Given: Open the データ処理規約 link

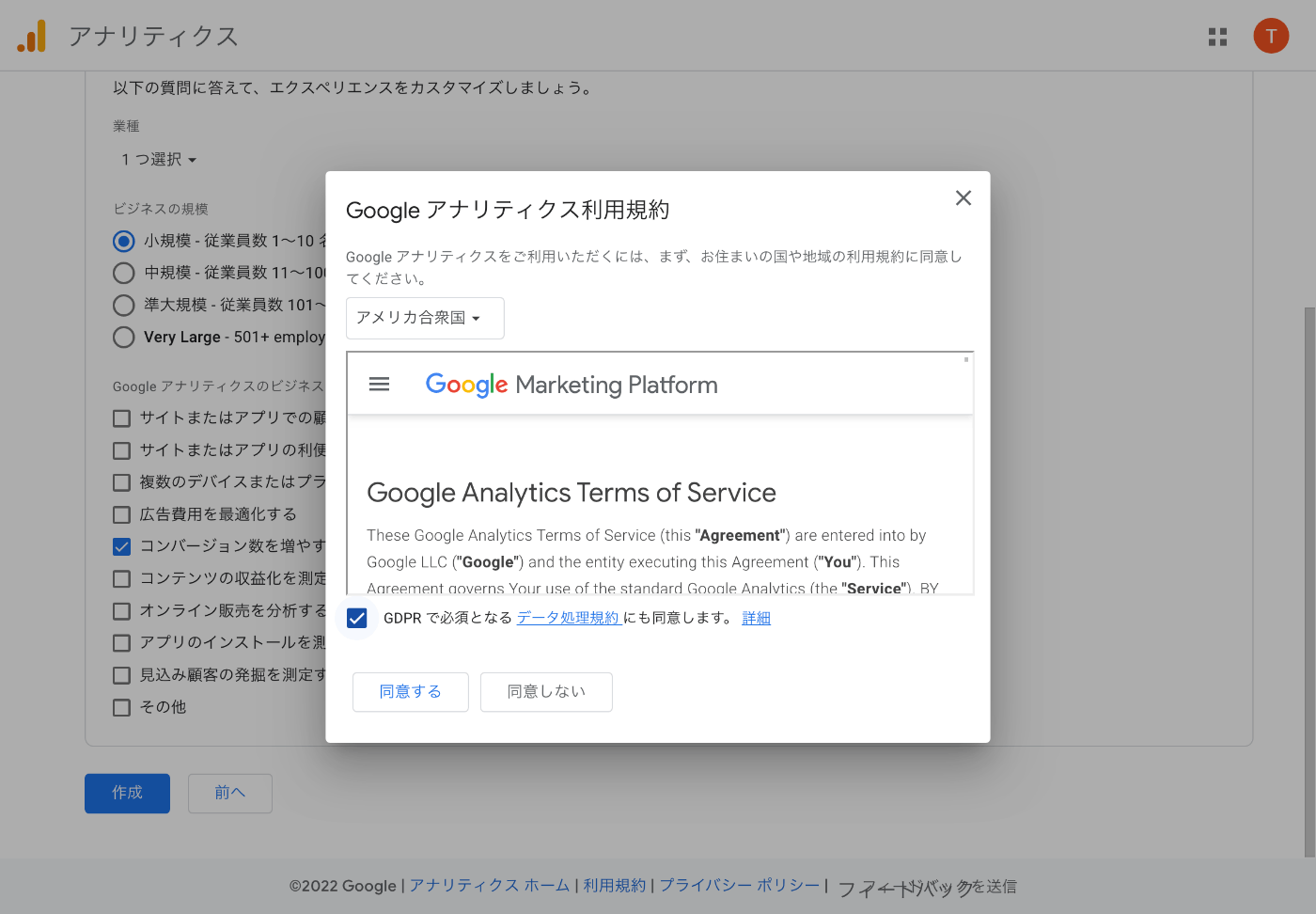Looking at the screenshot, I should pyautogui.click(x=568, y=618).
